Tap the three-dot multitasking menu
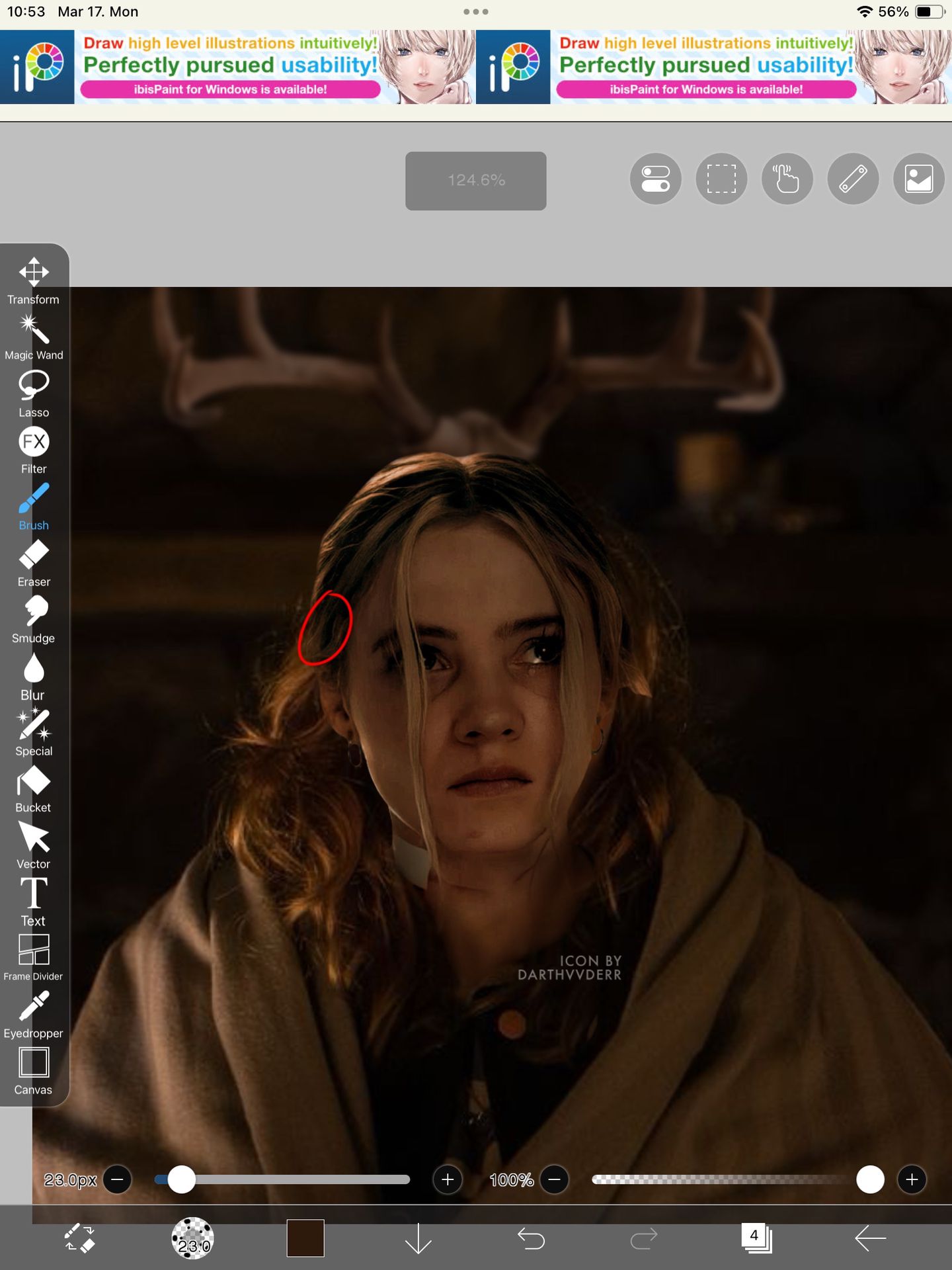The height and width of the screenshot is (1270, 952). coord(476,12)
